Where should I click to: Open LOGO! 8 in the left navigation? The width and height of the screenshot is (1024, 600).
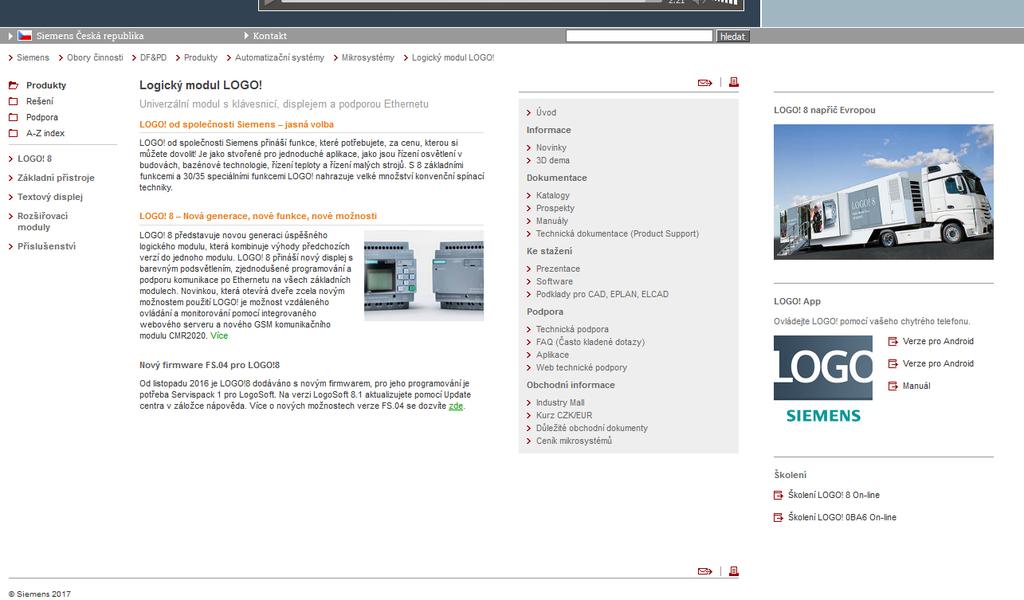35,159
